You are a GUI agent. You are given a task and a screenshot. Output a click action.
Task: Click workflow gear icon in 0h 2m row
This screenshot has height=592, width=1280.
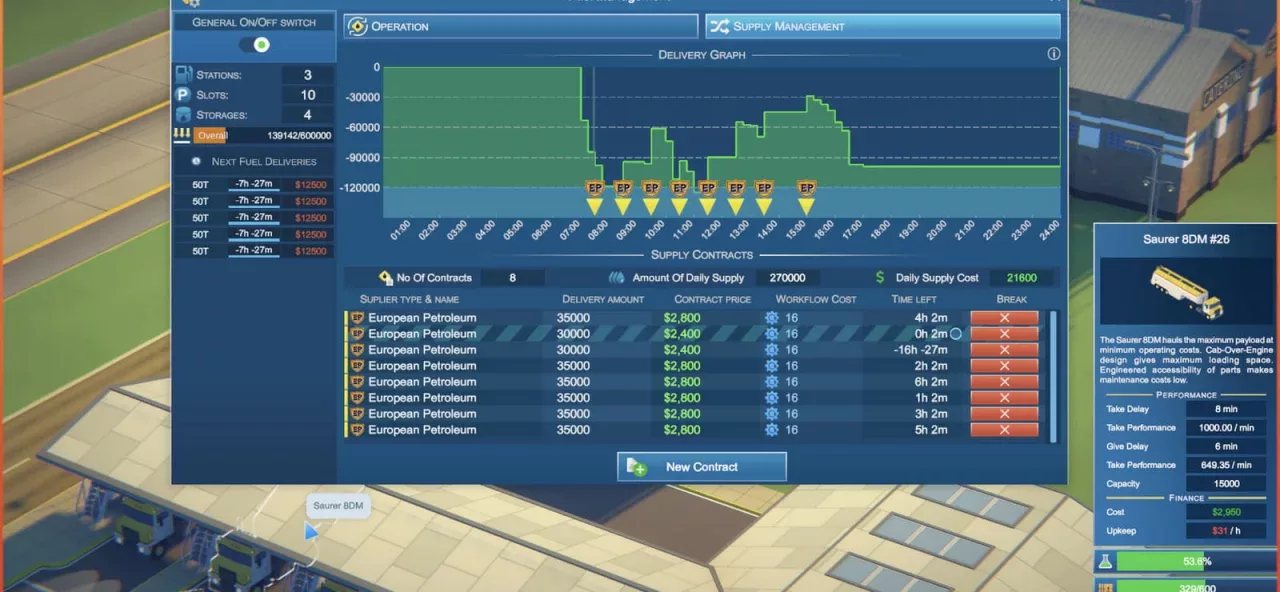(x=771, y=334)
